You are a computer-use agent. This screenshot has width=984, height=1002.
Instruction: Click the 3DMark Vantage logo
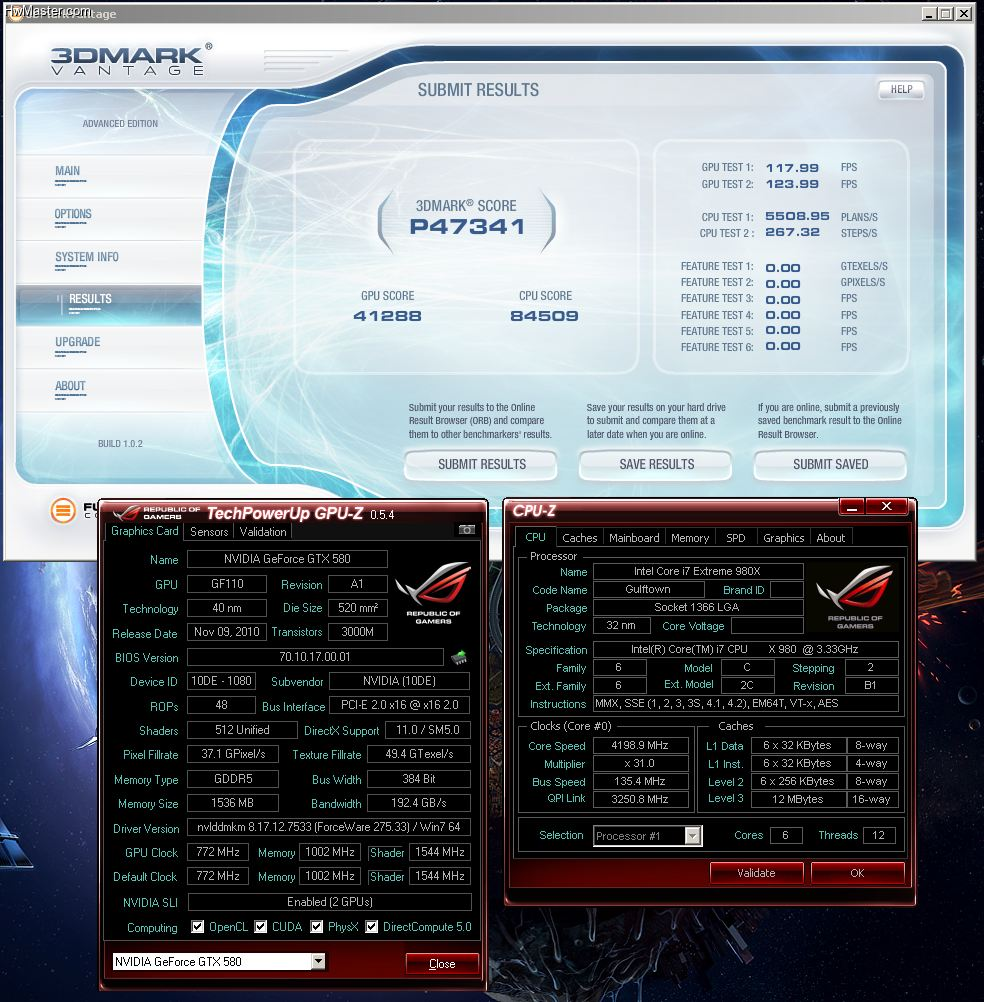(131, 61)
